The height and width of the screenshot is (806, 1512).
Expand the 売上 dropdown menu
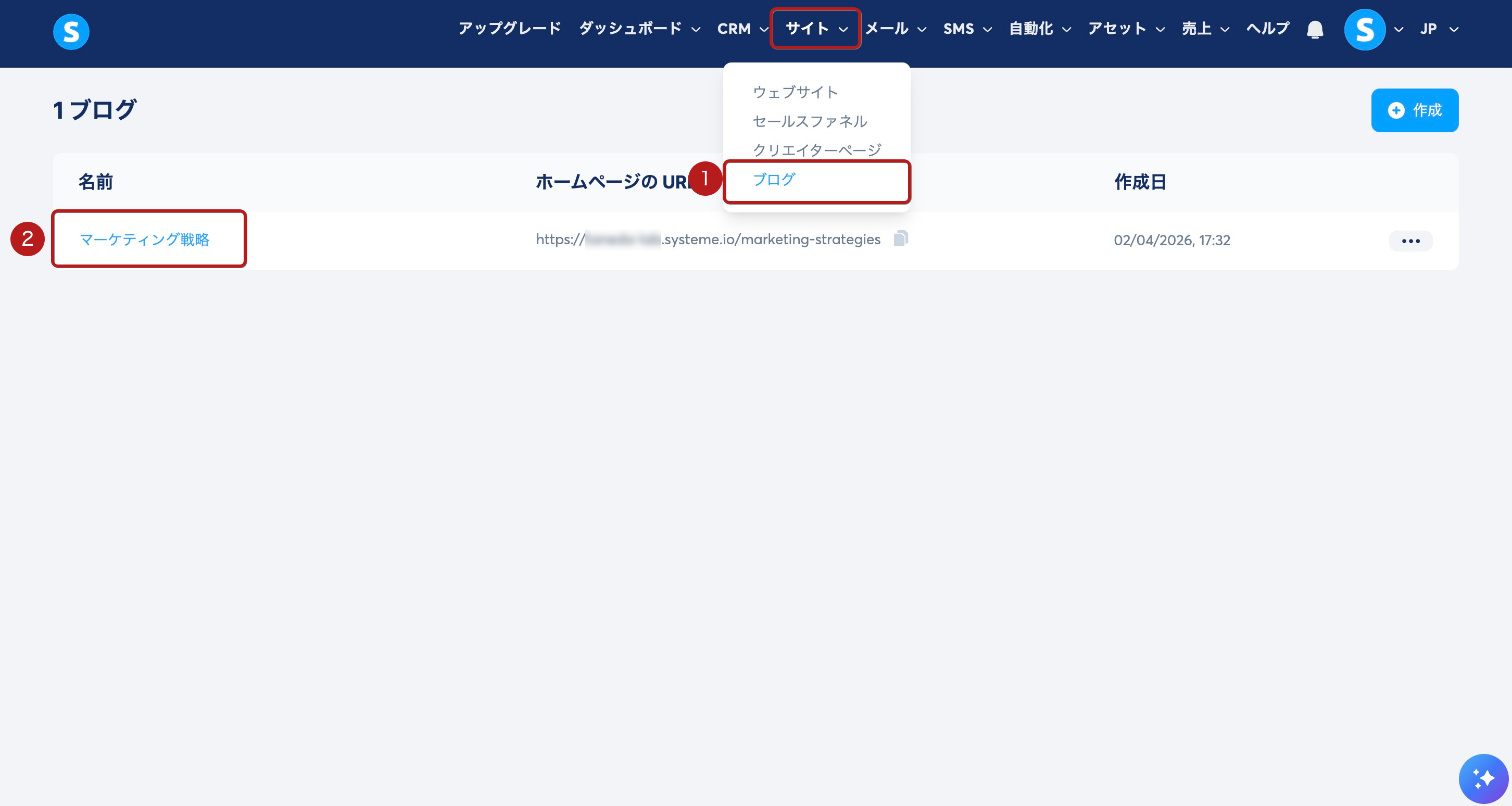pos(1205,29)
